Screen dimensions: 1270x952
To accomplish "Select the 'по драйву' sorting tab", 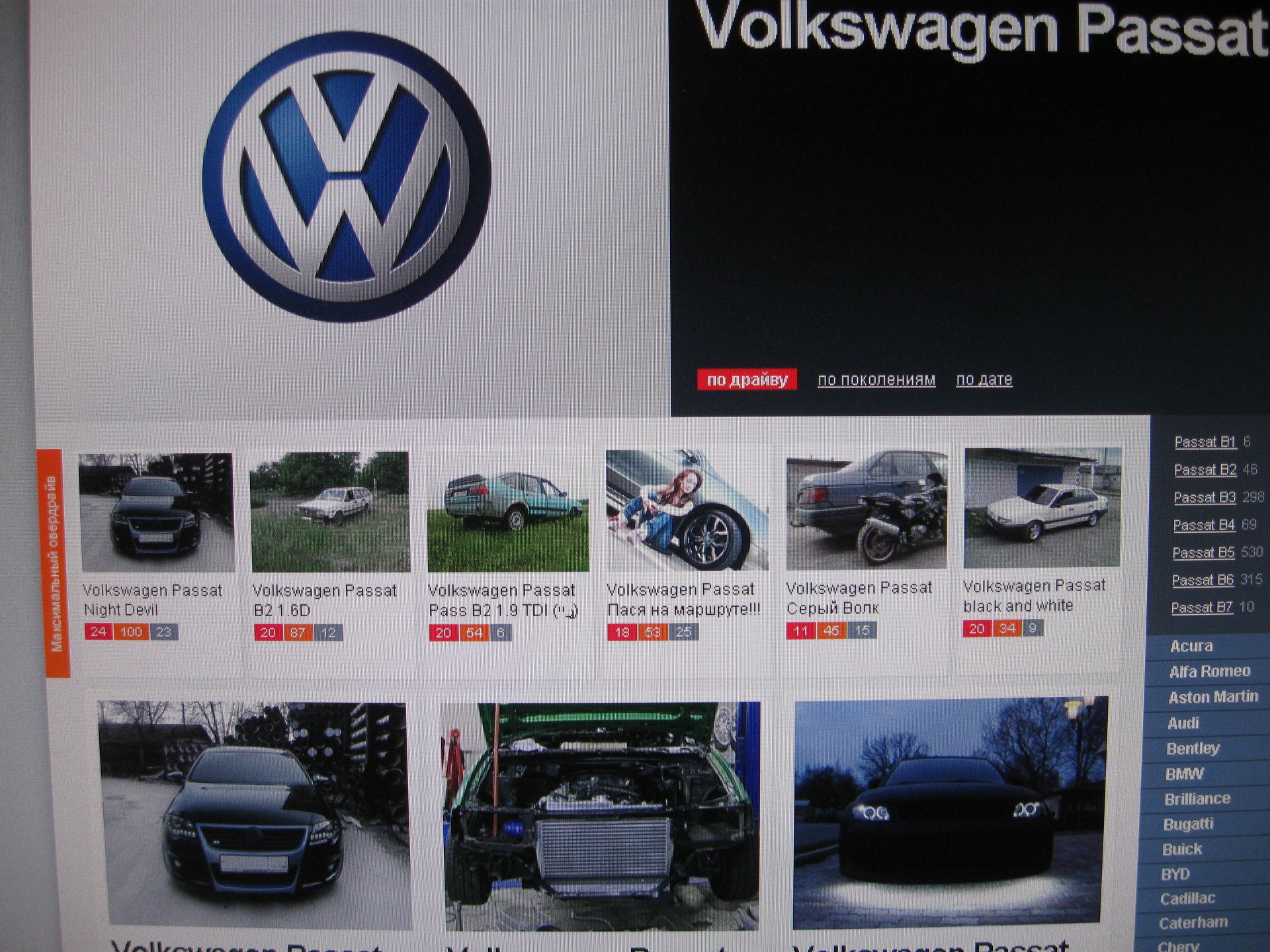I will tap(747, 380).
